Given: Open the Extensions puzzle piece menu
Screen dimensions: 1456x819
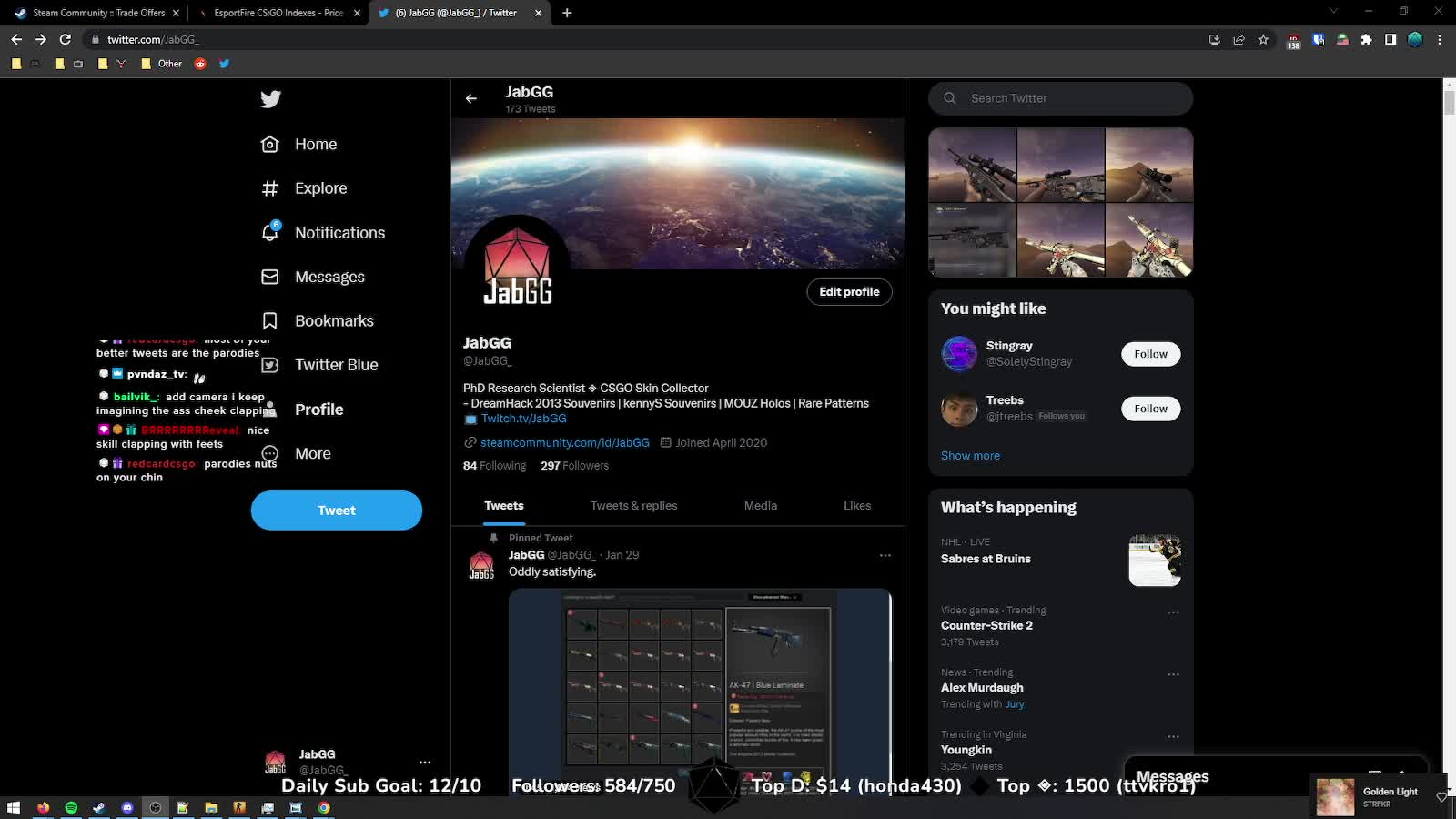Looking at the screenshot, I should point(1366,39).
